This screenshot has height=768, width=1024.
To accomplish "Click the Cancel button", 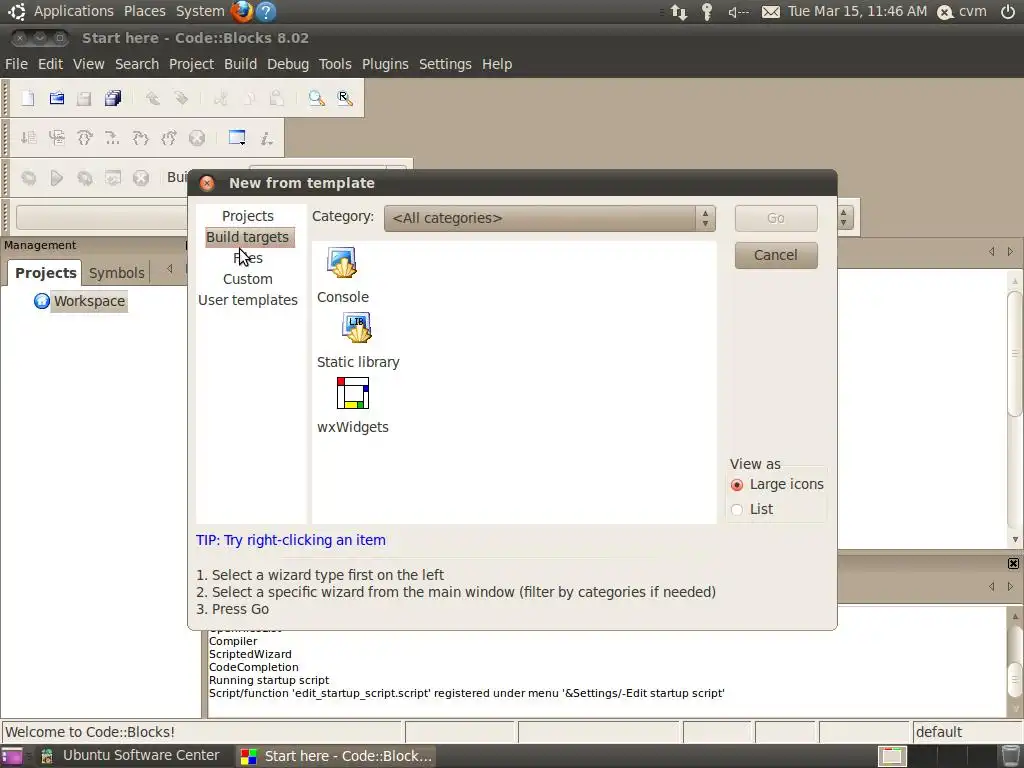I will (x=776, y=255).
